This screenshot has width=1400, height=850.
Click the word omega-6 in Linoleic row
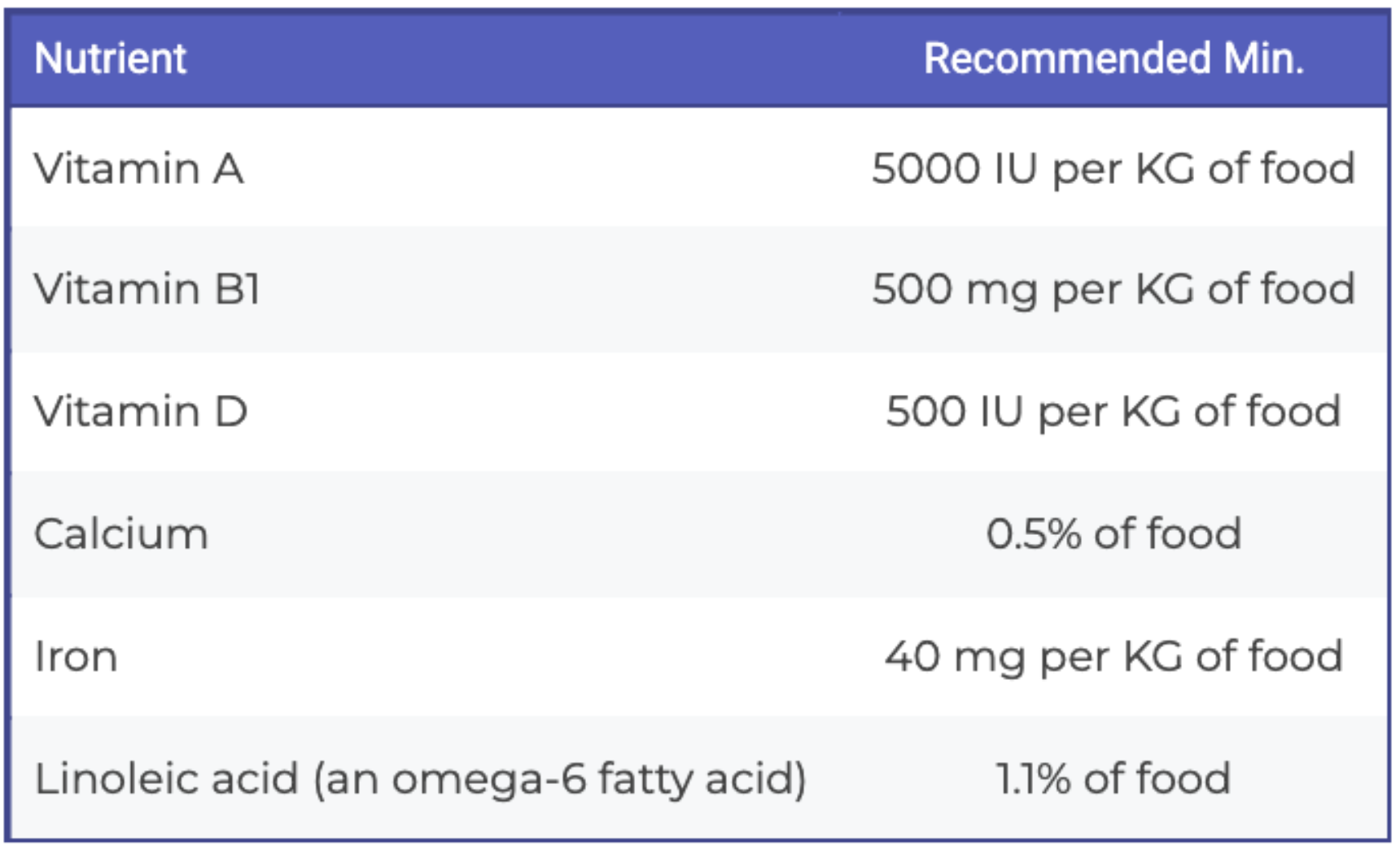click(489, 779)
